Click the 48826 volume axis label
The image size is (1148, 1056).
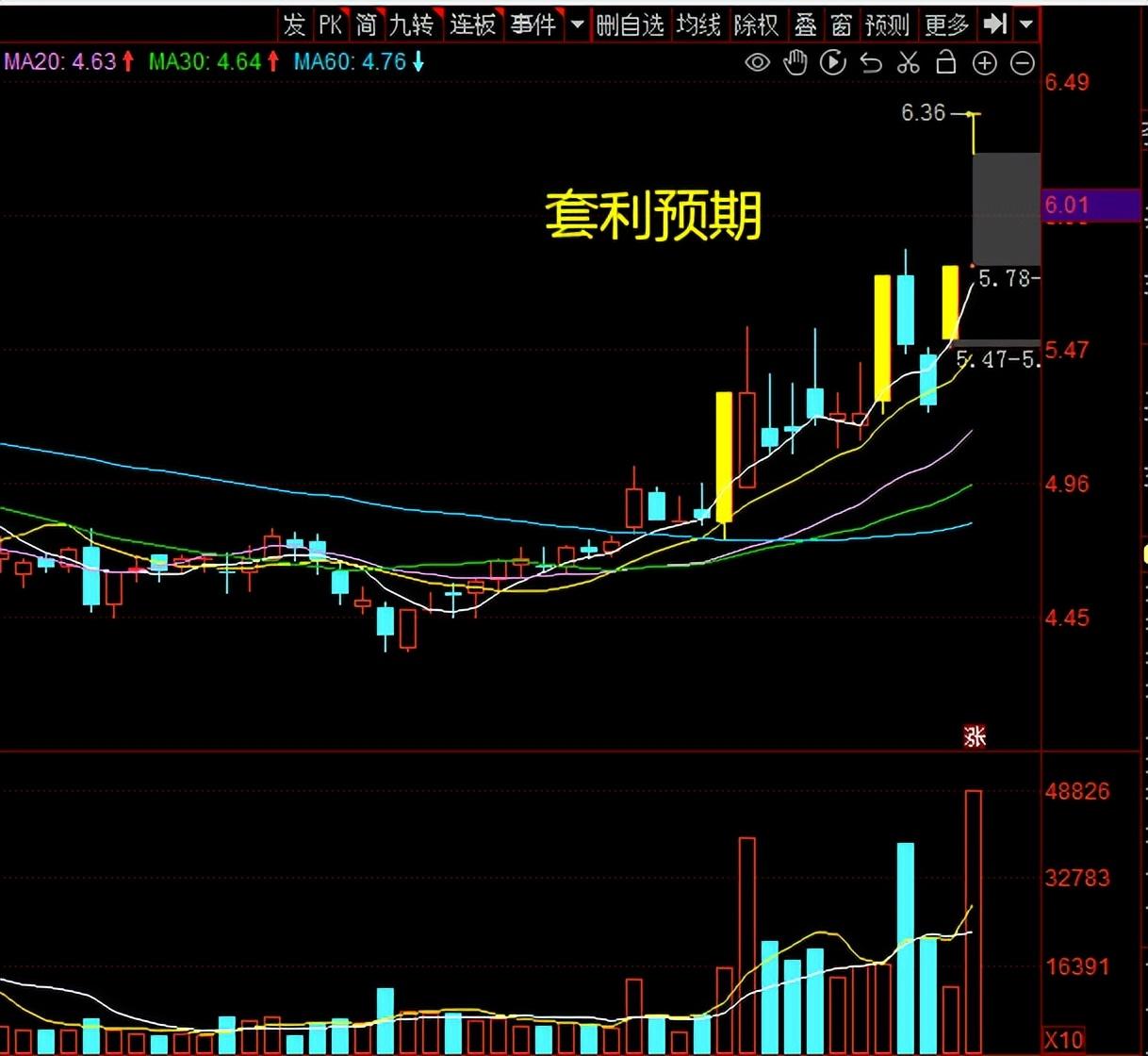(x=1076, y=792)
